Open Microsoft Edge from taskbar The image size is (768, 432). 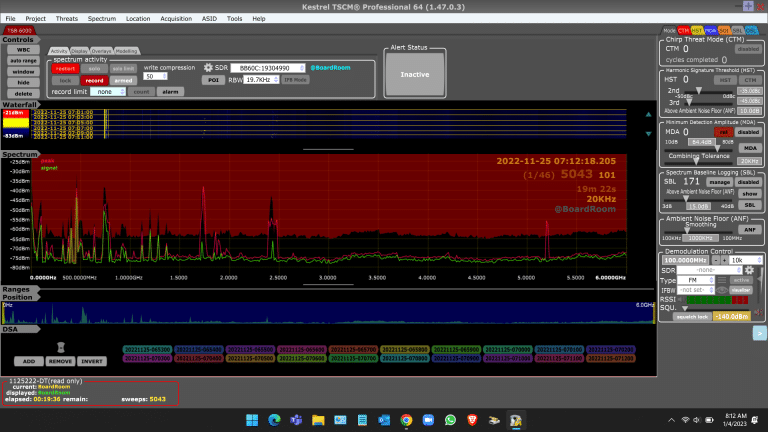[274, 420]
